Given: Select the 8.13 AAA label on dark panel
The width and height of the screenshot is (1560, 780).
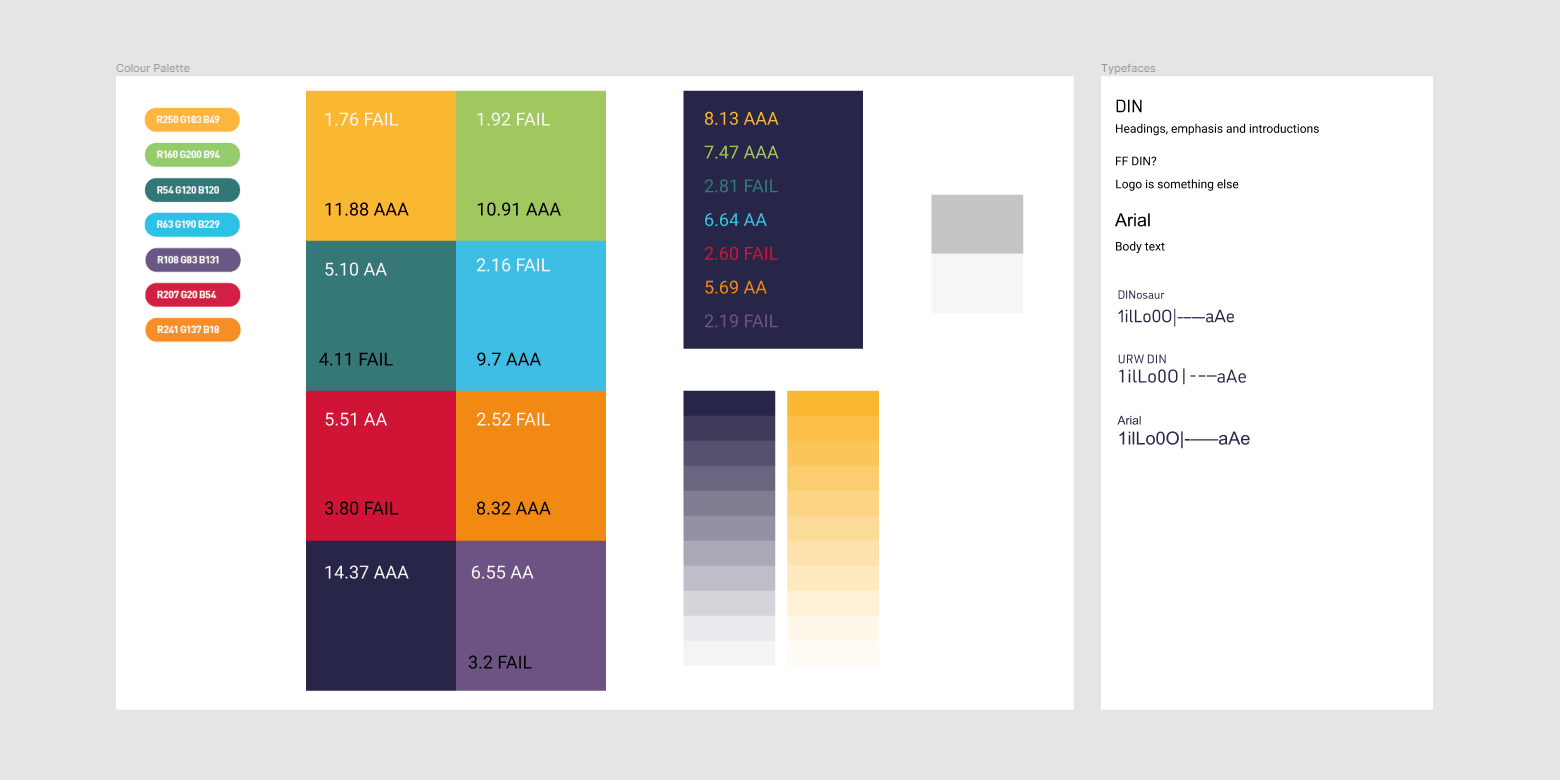Looking at the screenshot, I should click(x=740, y=118).
